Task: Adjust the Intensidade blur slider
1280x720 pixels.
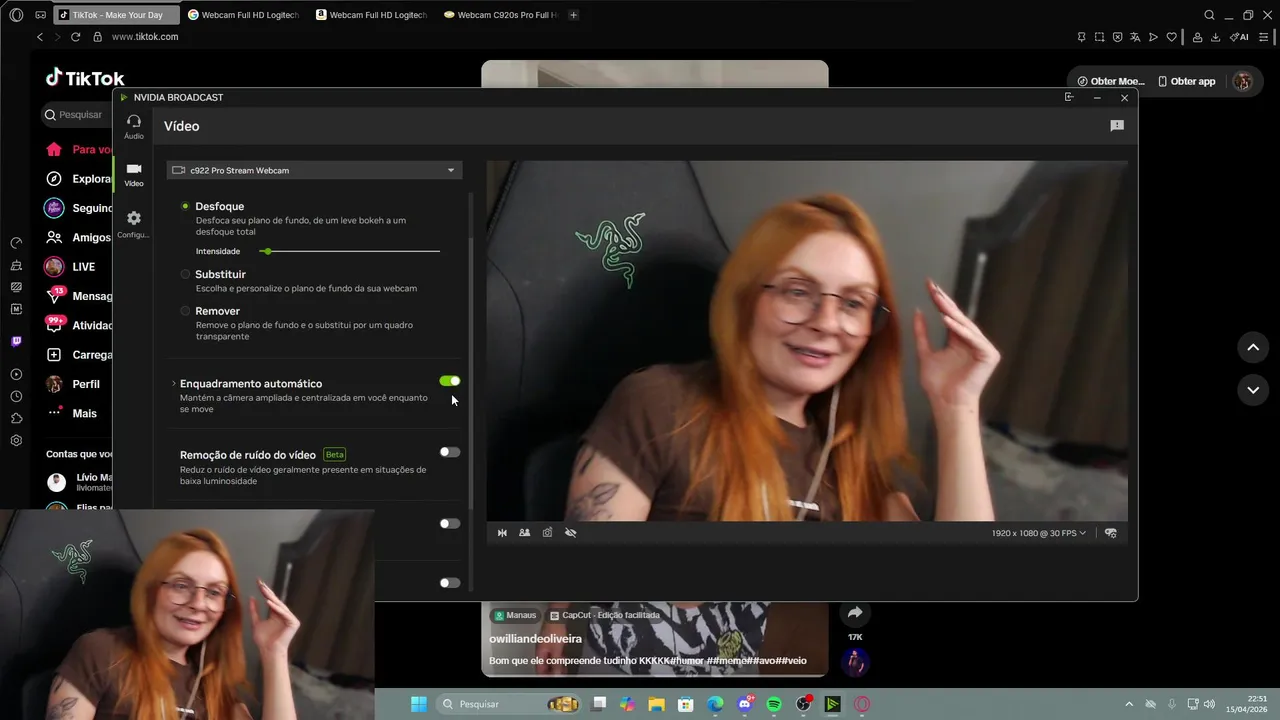Action: [x=349, y=251]
